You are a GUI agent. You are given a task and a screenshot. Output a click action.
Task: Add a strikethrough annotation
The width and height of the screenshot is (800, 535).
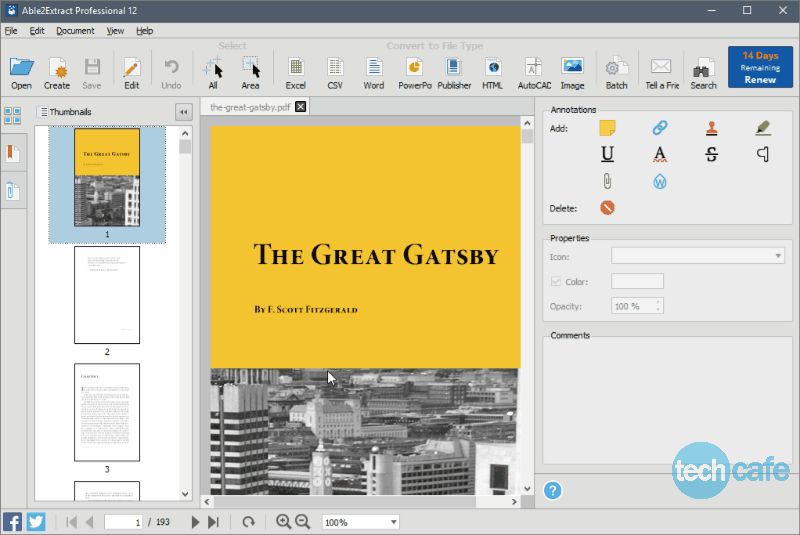pos(712,154)
